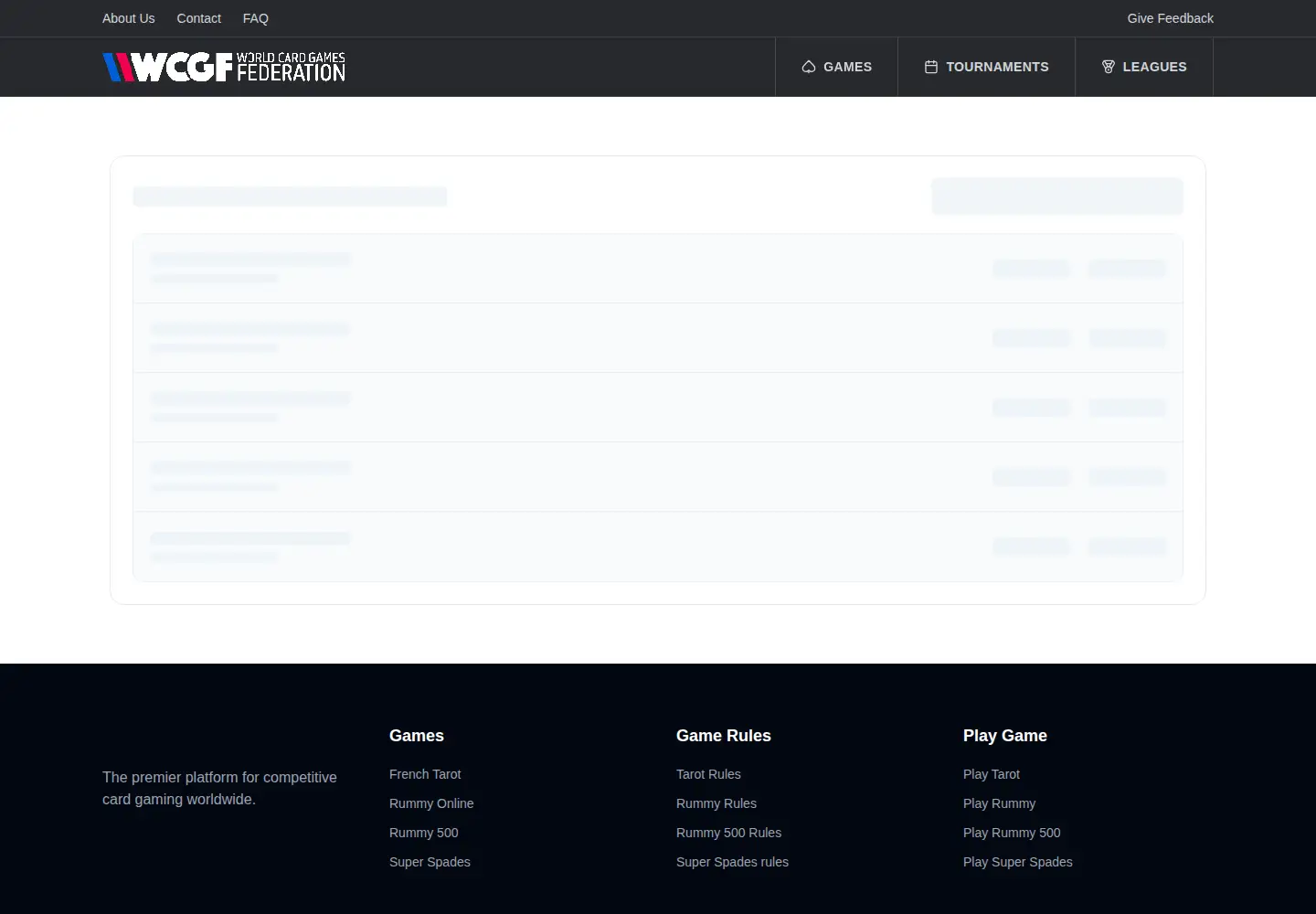Click the Play Game footer heading
Viewport: 1316px width, 914px height.
click(1005, 736)
